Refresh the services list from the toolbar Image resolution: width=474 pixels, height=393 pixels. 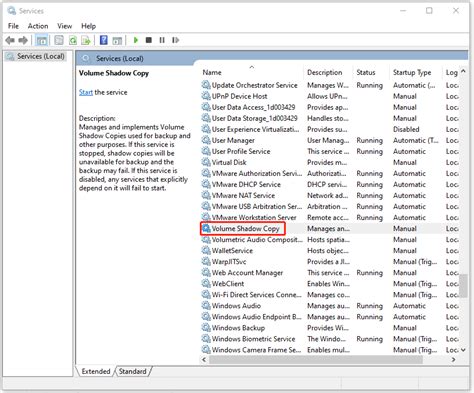tap(73, 40)
